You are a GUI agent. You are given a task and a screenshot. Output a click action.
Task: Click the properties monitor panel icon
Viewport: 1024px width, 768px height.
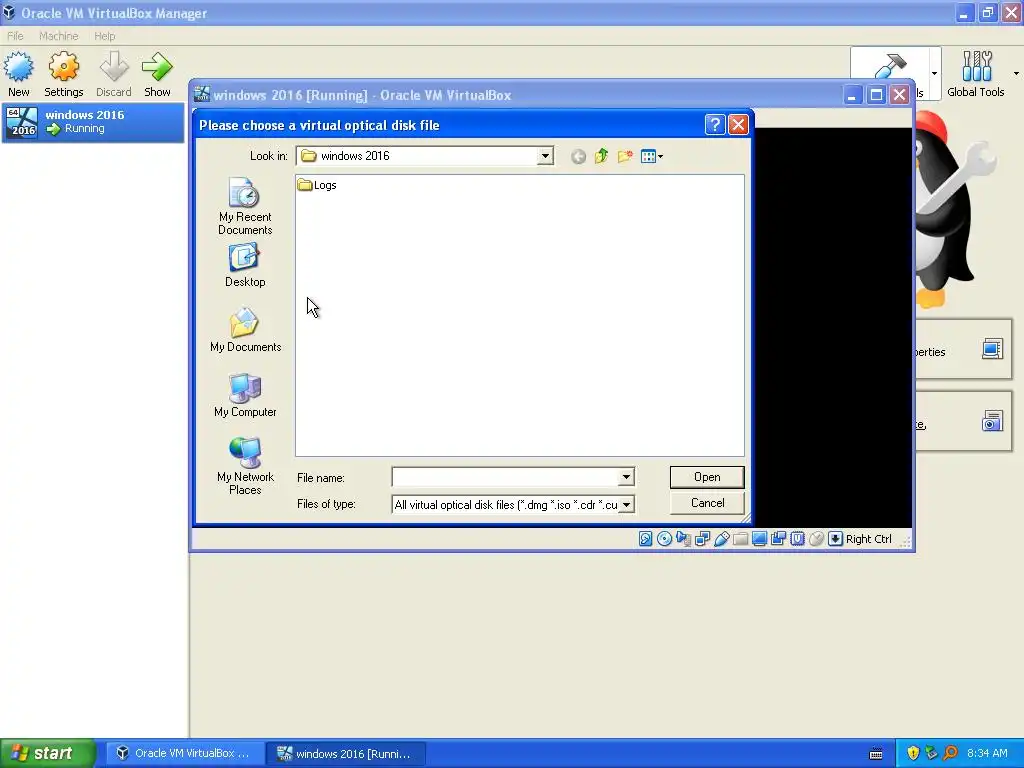(992, 349)
